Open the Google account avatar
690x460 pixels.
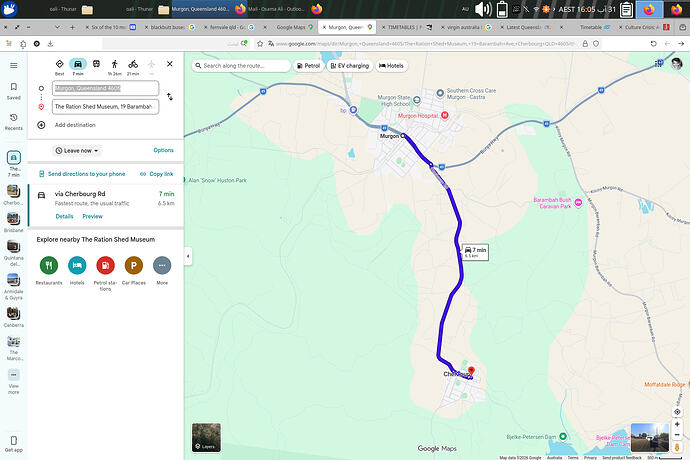click(x=677, y=64)
